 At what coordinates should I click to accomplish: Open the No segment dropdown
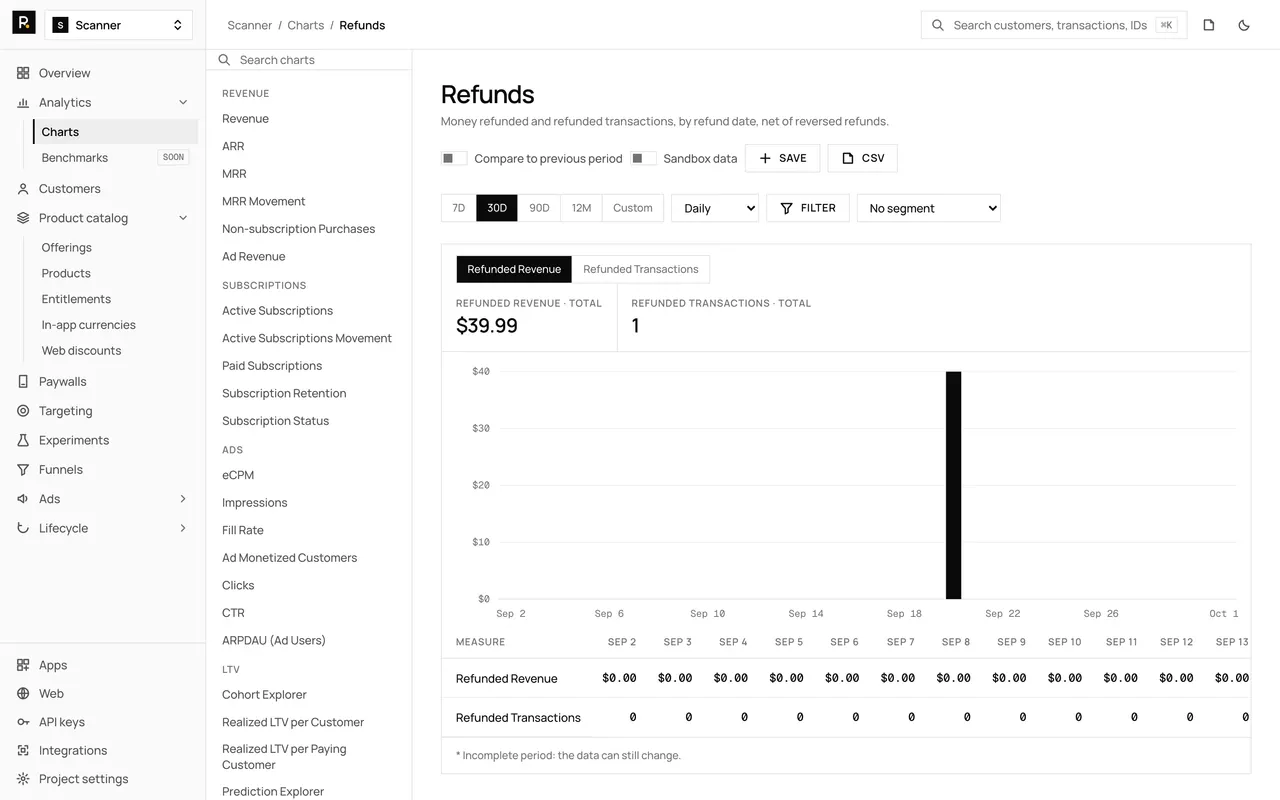[x=928, y=208]
